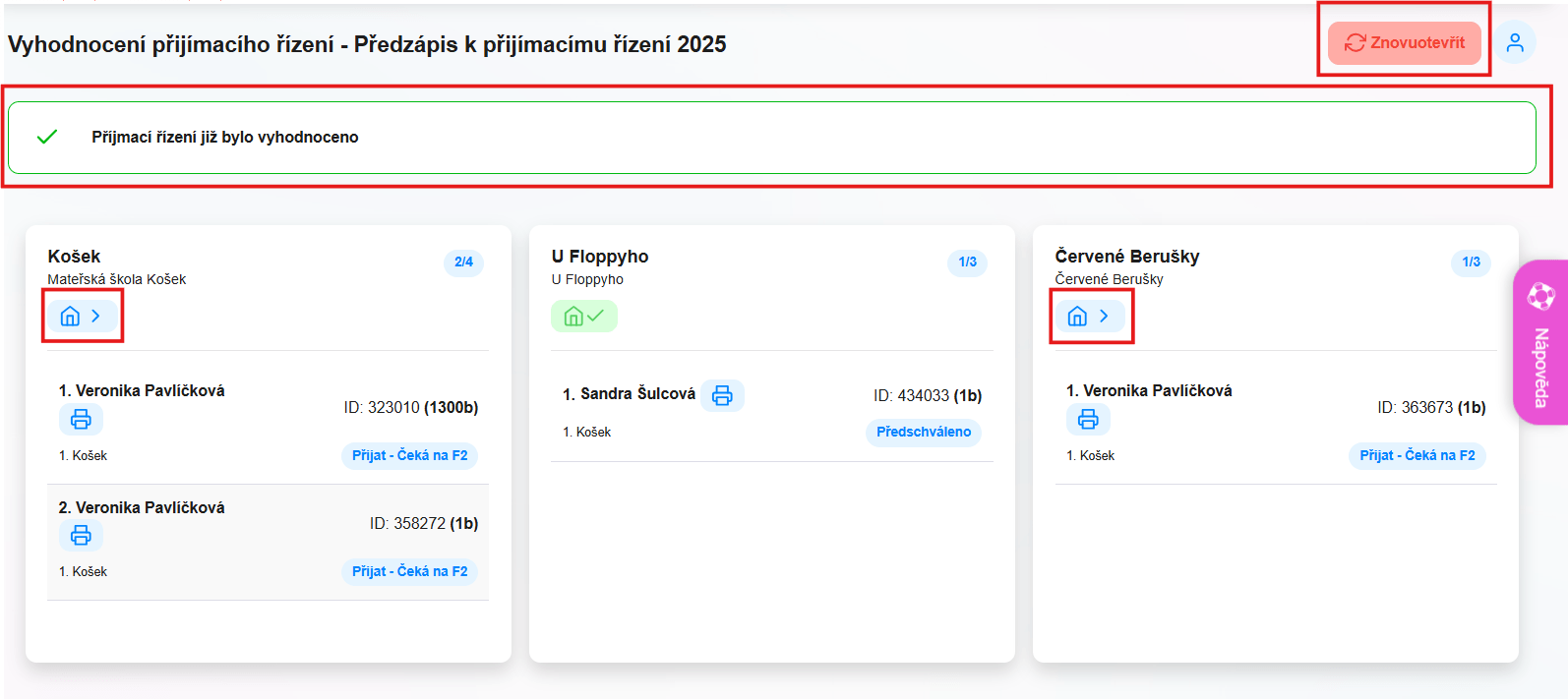Open the Nápověda help side tab

[1540, 366]
